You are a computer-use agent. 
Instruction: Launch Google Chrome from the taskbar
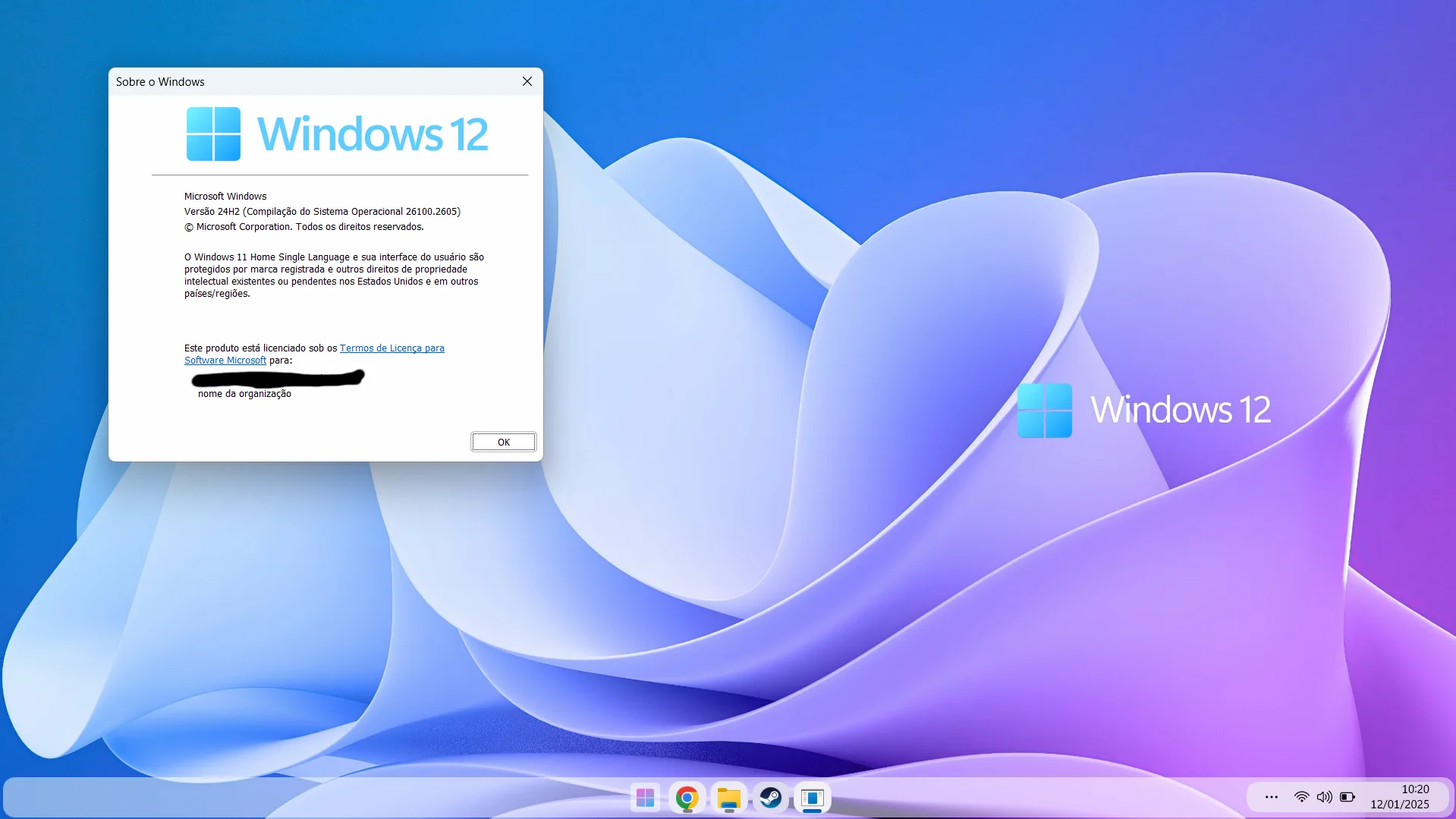687,798
